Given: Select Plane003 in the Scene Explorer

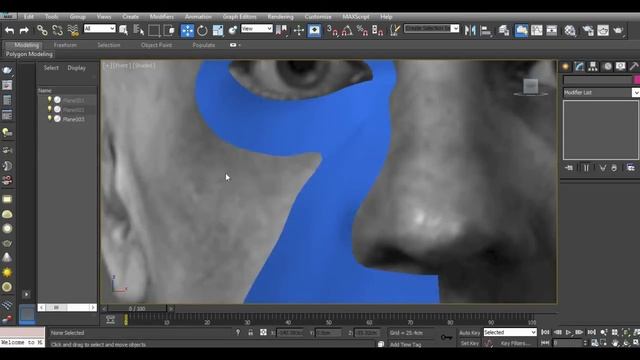Looking at the screenshot, I should pyautogui.click(x=73, y=119).
